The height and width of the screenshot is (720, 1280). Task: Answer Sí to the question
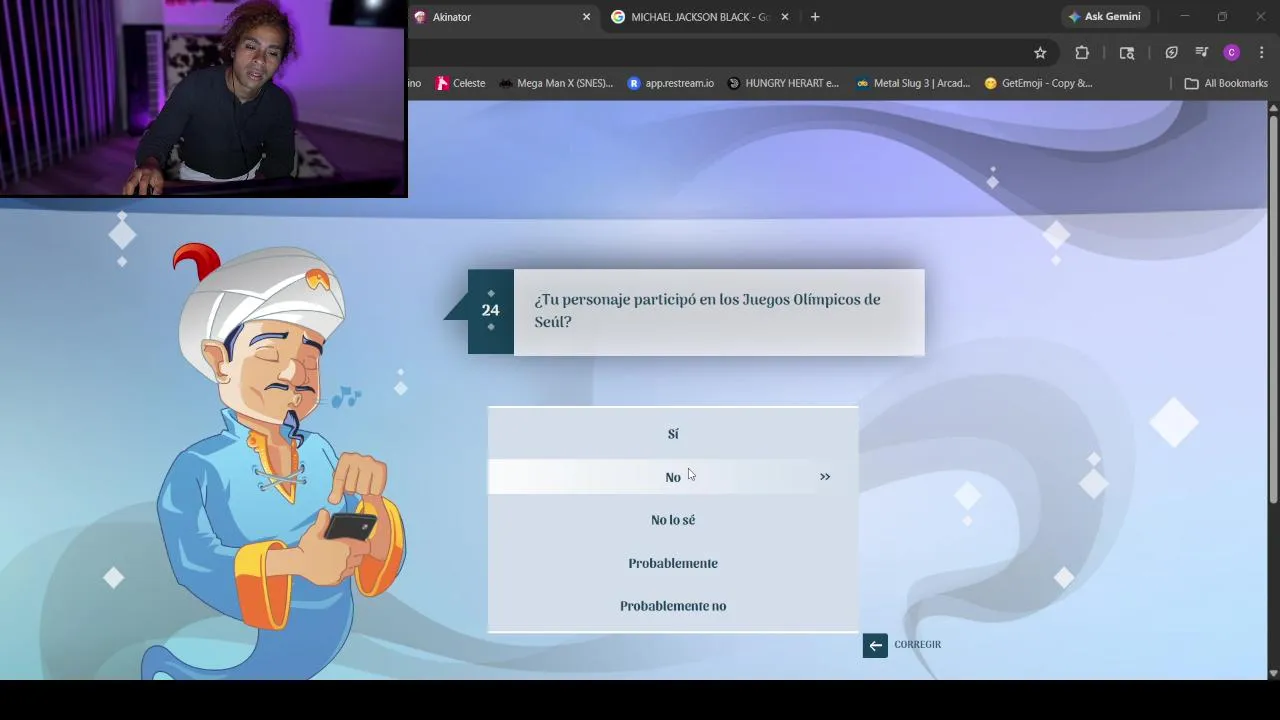[673, 434]
